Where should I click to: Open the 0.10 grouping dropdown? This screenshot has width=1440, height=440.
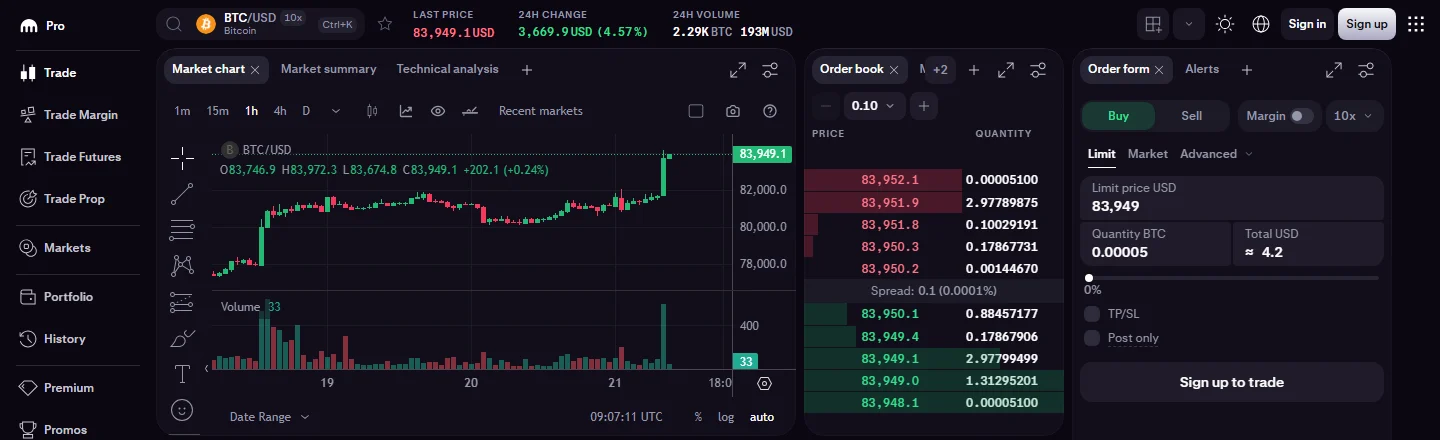[x=875, y=105]
